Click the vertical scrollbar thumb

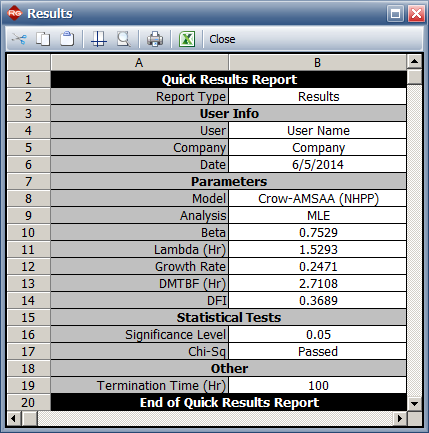click(414, 77)
